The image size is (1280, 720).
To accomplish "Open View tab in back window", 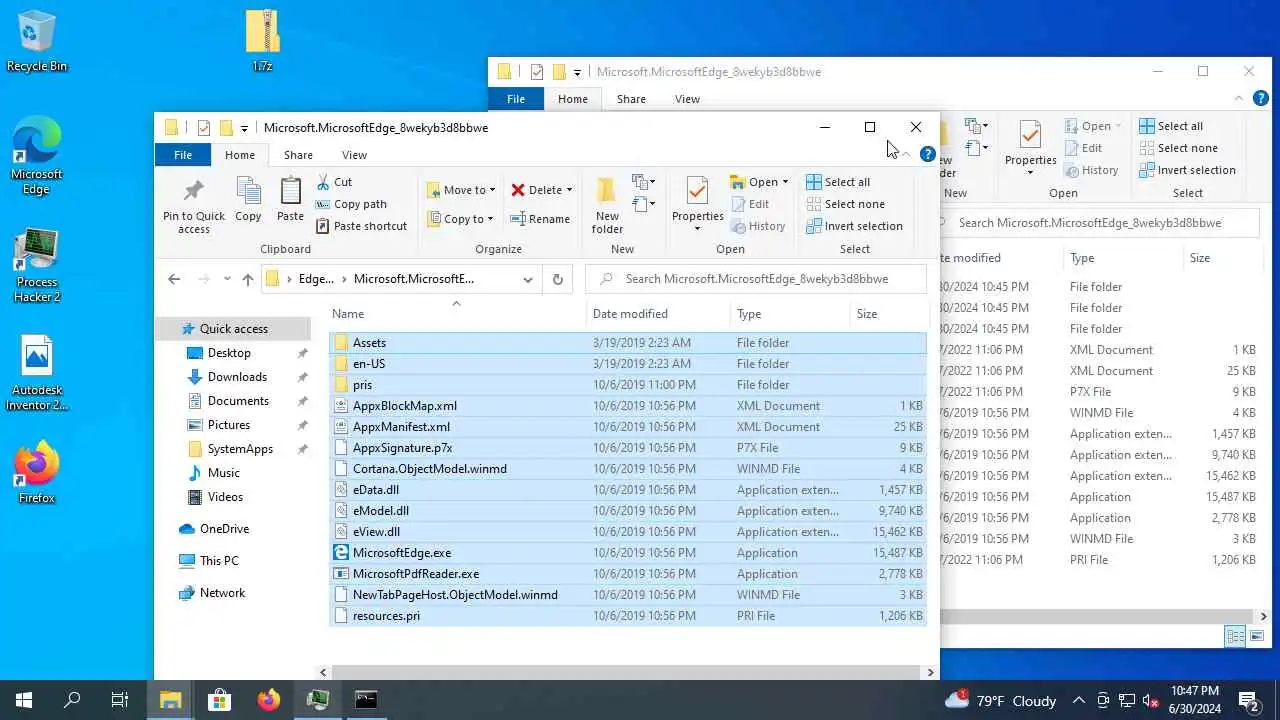I will [x=687, y=99].
